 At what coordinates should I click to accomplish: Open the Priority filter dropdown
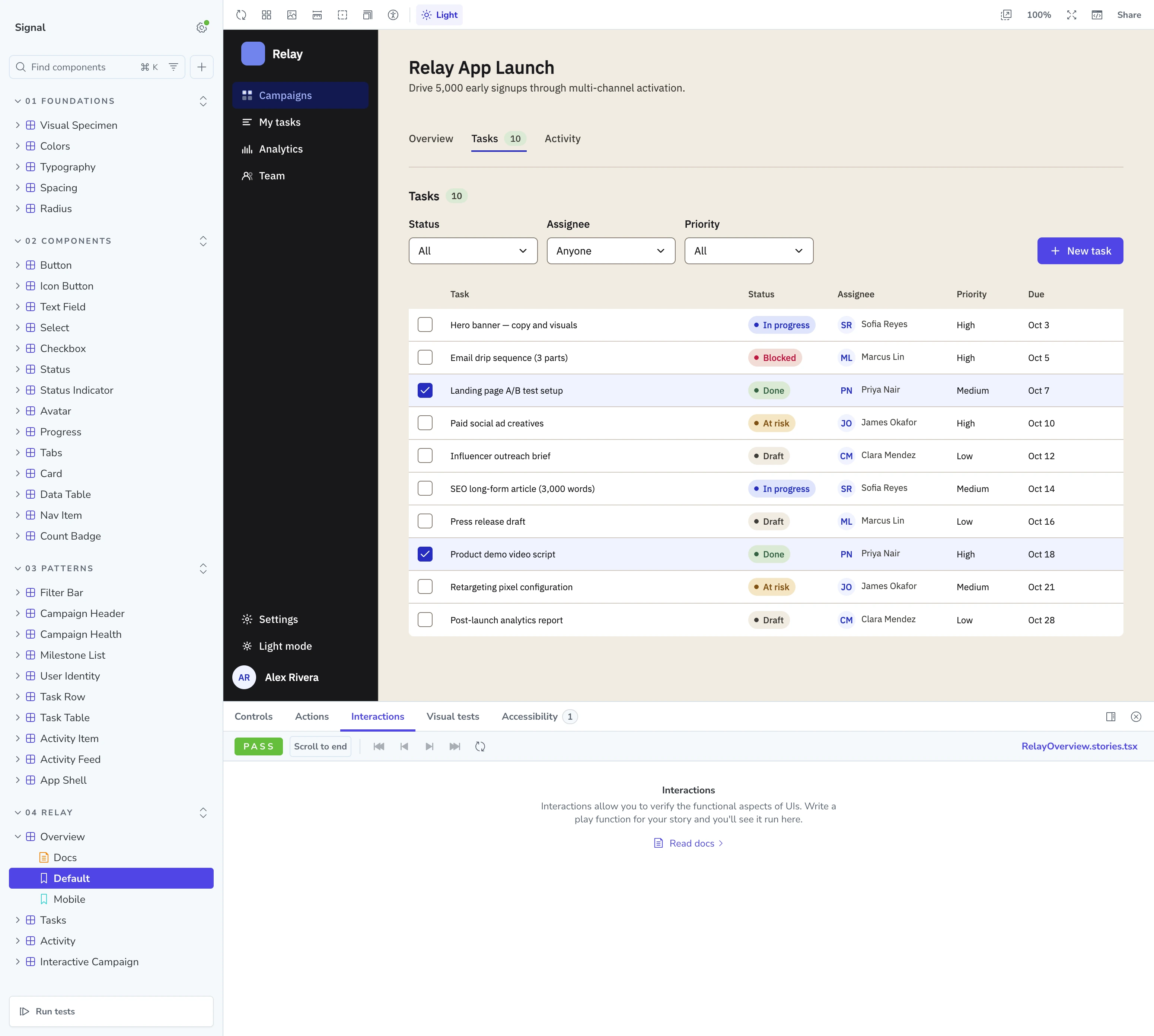[749, 250]
